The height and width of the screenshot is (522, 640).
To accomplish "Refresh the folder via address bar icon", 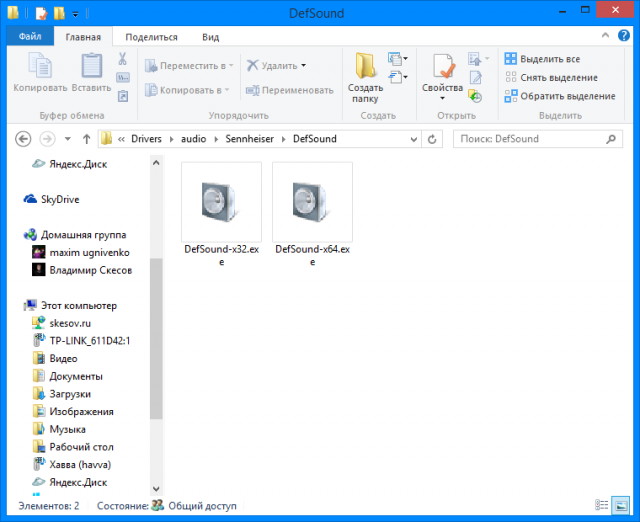I will pos(433,139).
